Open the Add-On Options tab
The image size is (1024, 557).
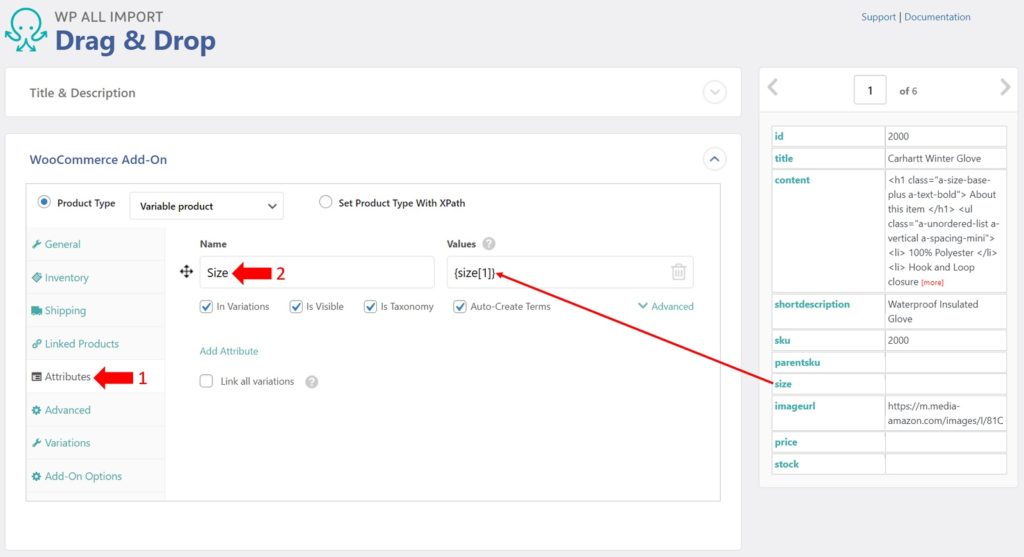pos(84,476)
